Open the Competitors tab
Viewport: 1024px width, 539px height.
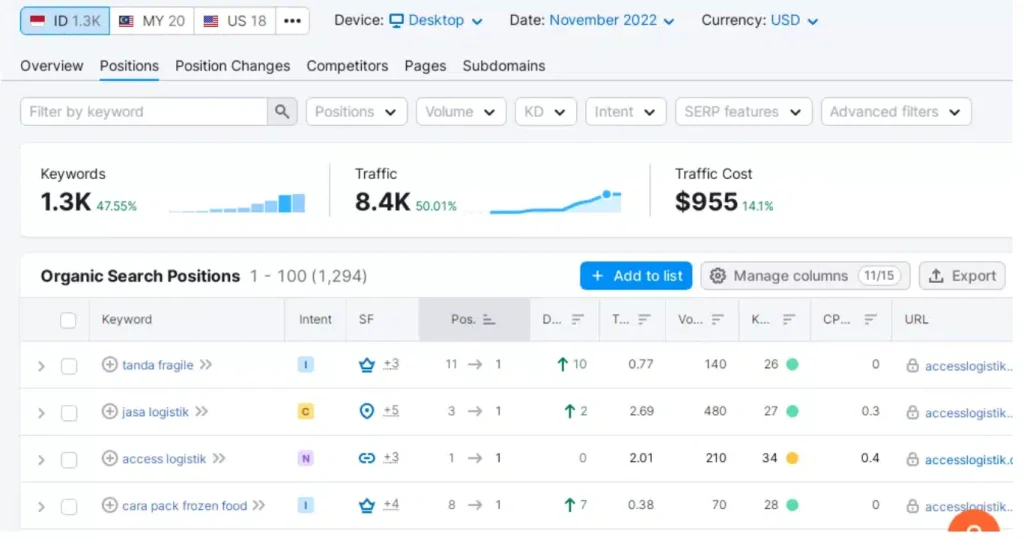pyautogui.click(x=347, y=66)
